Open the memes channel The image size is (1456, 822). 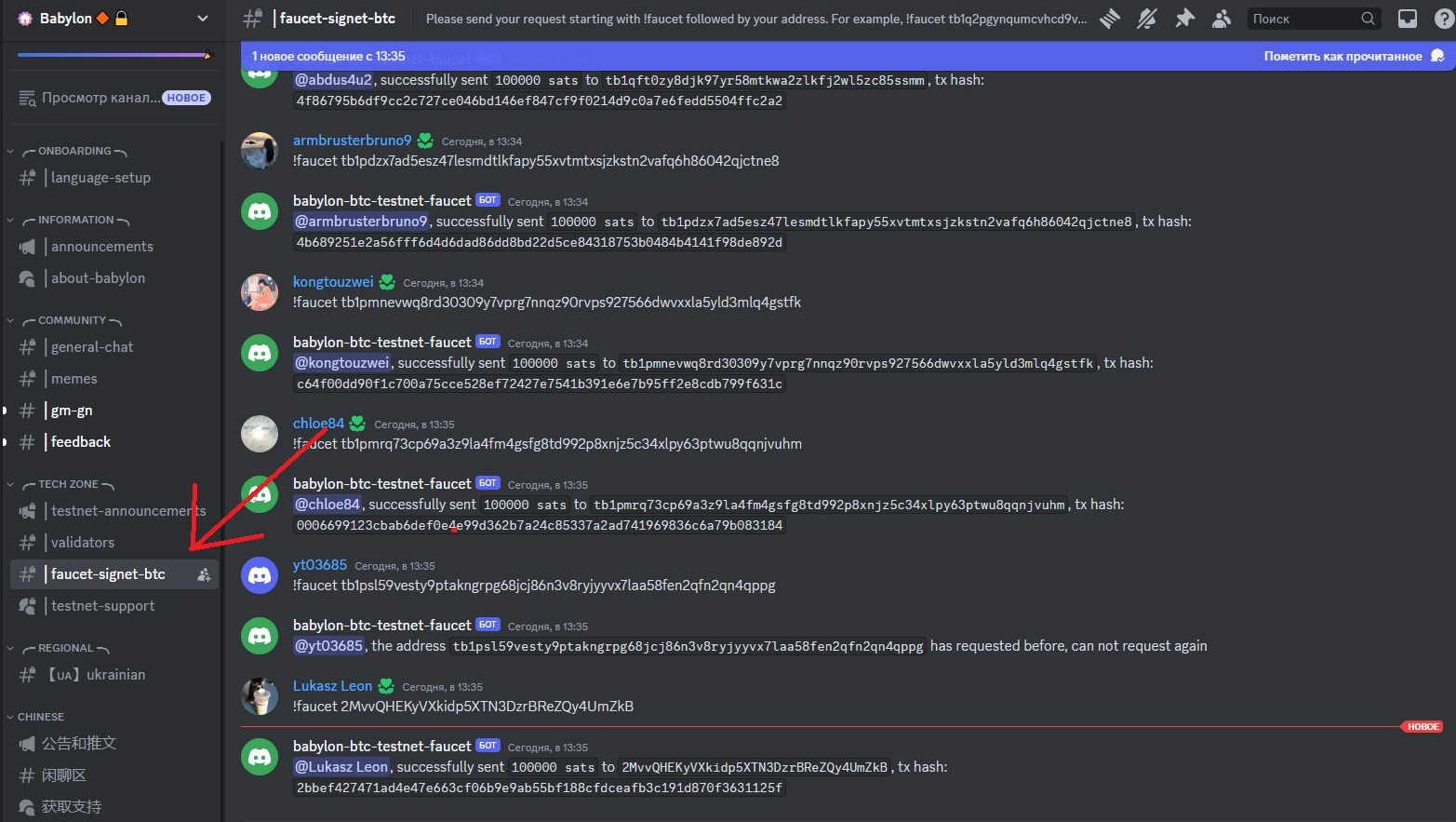tap(114, 379)
